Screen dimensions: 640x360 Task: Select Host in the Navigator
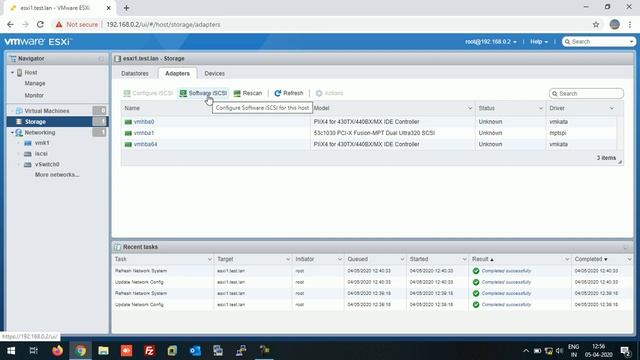point(31,72)
